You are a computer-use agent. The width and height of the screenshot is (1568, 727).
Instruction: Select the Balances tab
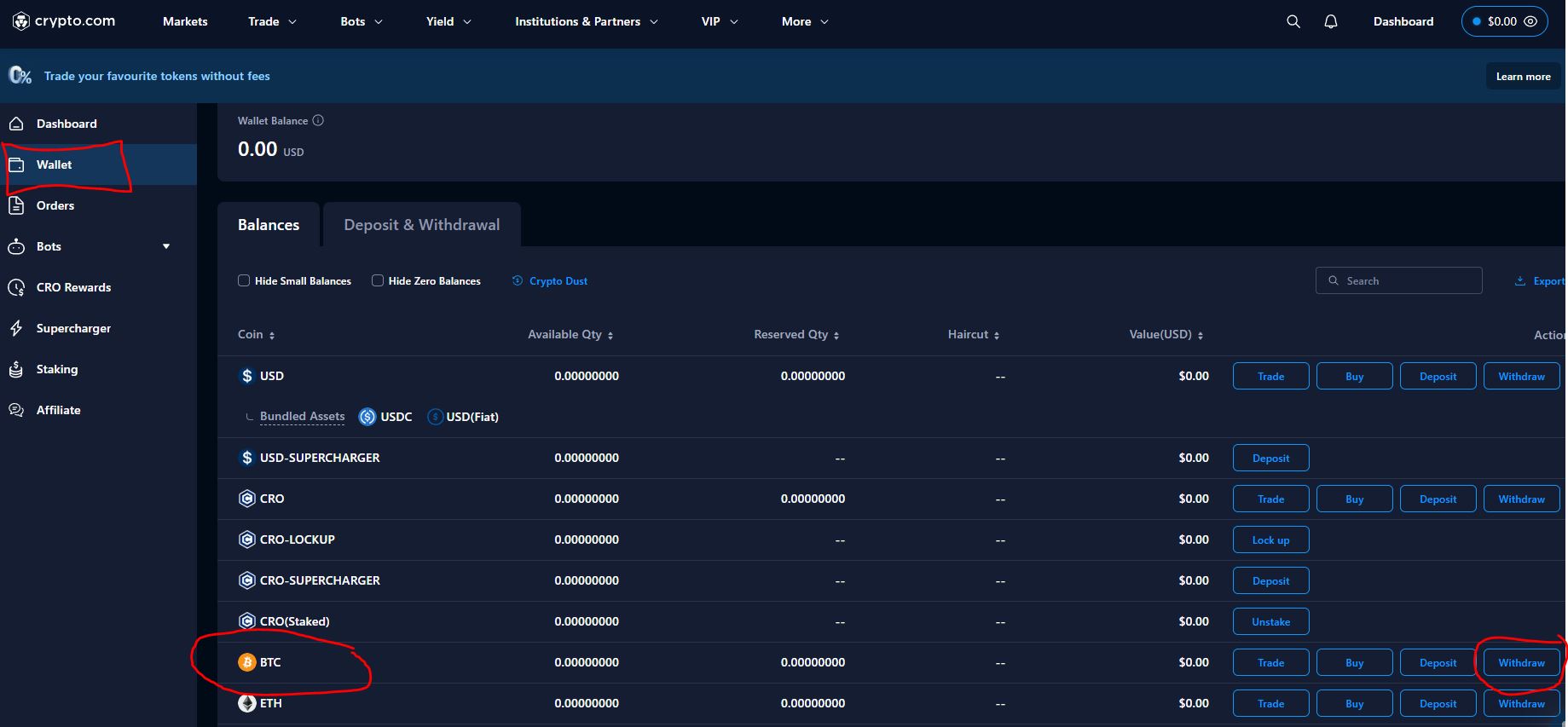coord(269,225)
